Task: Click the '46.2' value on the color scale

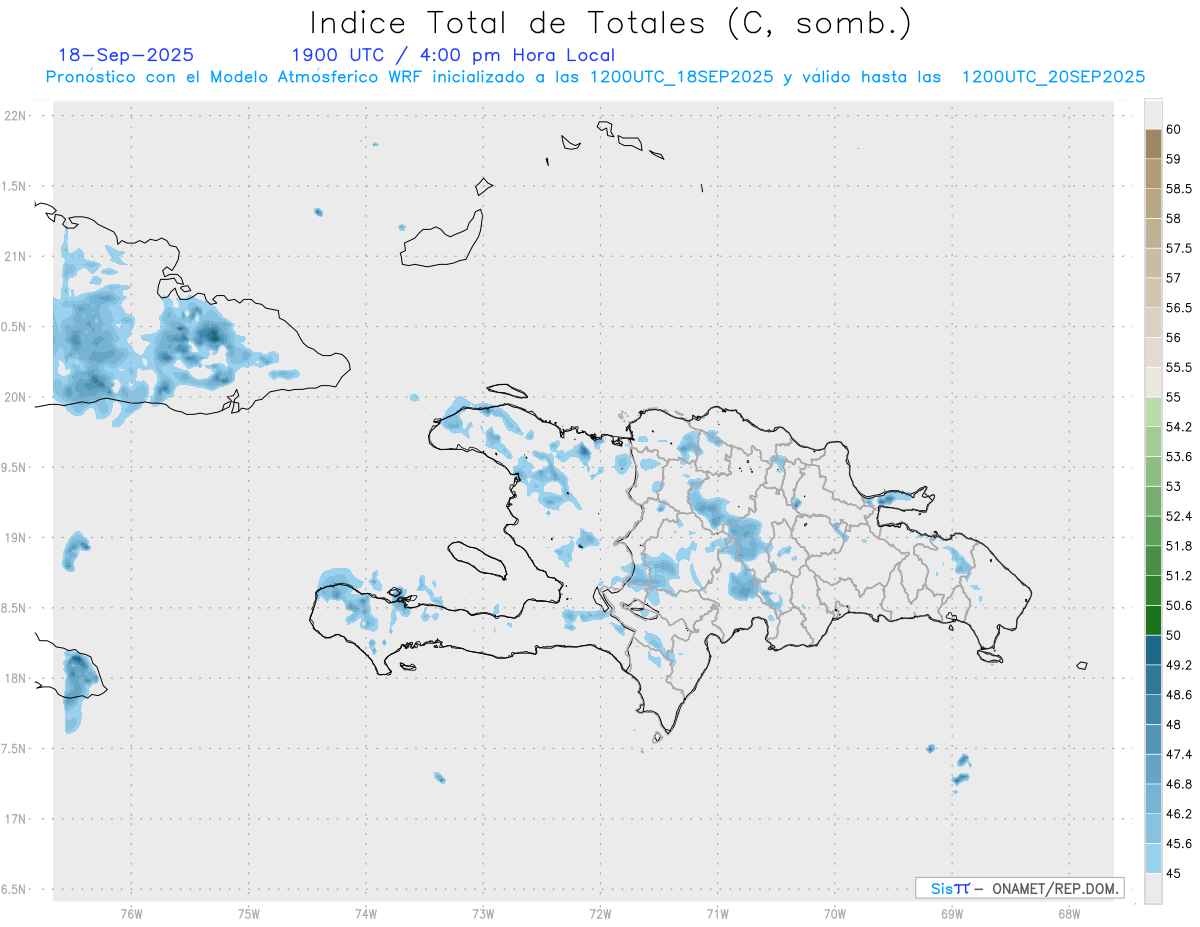Action: pyautogui.click(x=1179, y=814)
